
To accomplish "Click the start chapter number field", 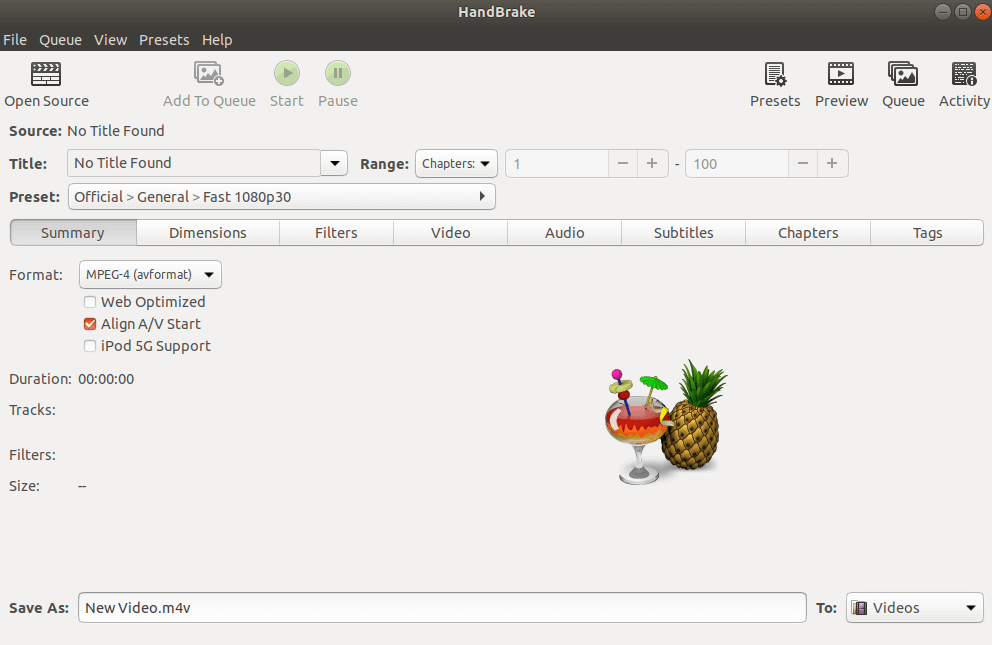I will (557, 164).
